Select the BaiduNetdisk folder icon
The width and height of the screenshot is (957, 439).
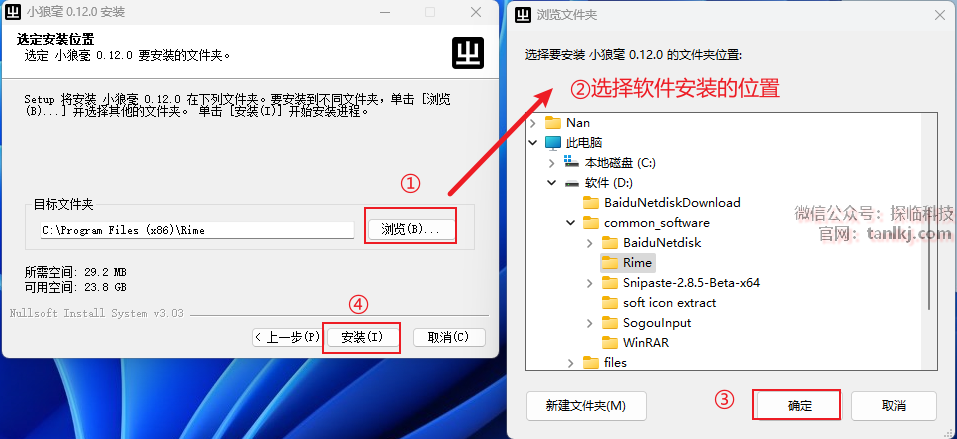[x=610, y=243]
